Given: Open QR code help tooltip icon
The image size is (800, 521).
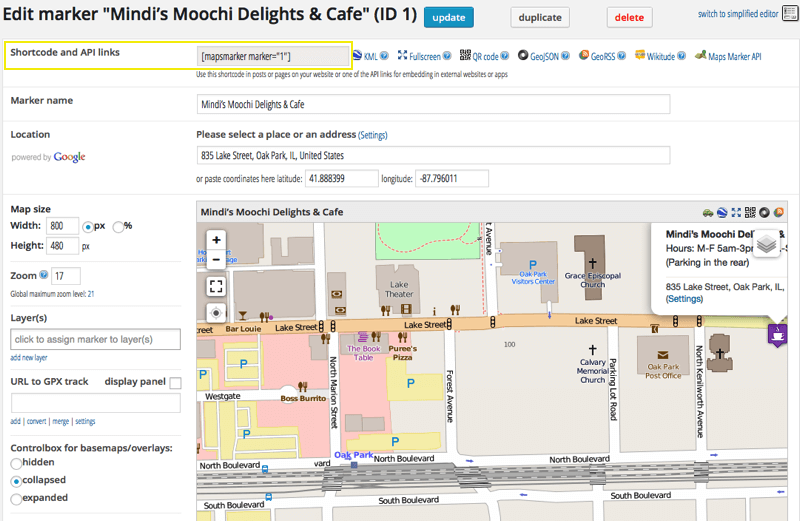Looking at the screenshot, I should click(x=505, y=56).
